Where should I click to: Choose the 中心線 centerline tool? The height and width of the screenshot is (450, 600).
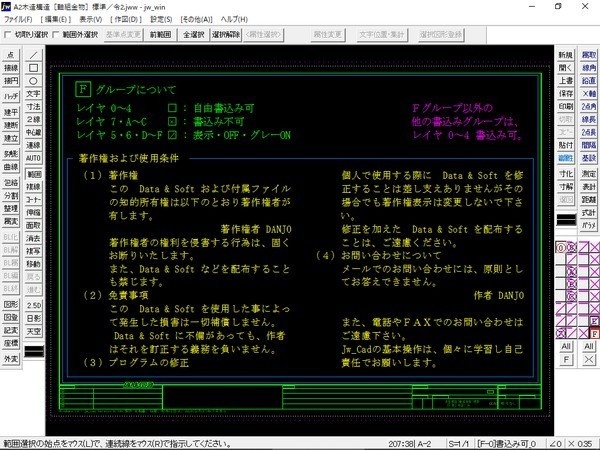(33, 132)
